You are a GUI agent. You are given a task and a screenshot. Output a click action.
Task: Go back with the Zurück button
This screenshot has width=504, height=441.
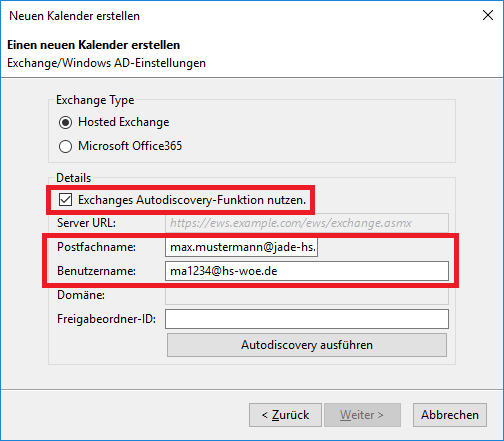point(285,415)
